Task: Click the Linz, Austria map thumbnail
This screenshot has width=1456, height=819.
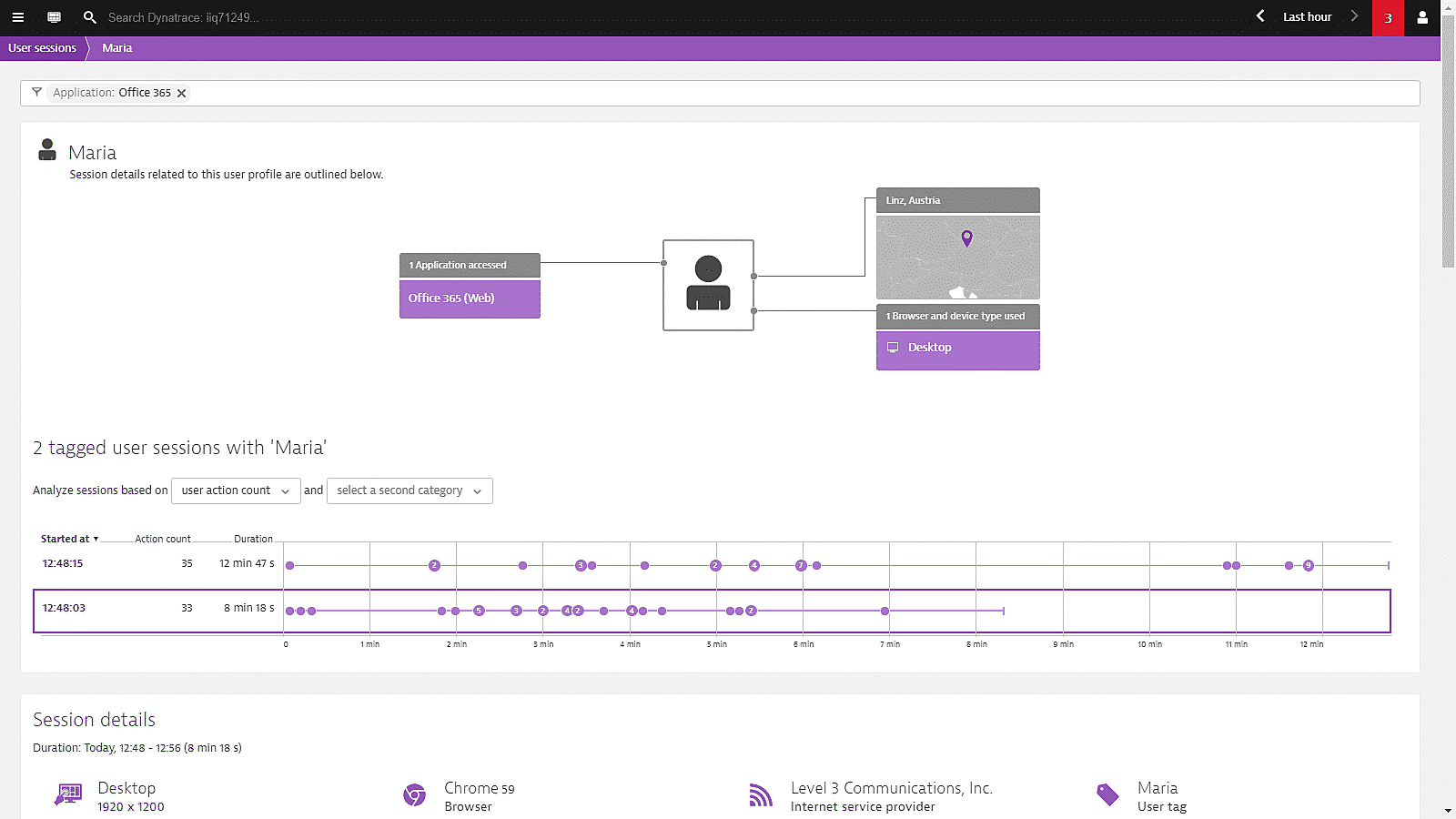Action: pos(957,257)
